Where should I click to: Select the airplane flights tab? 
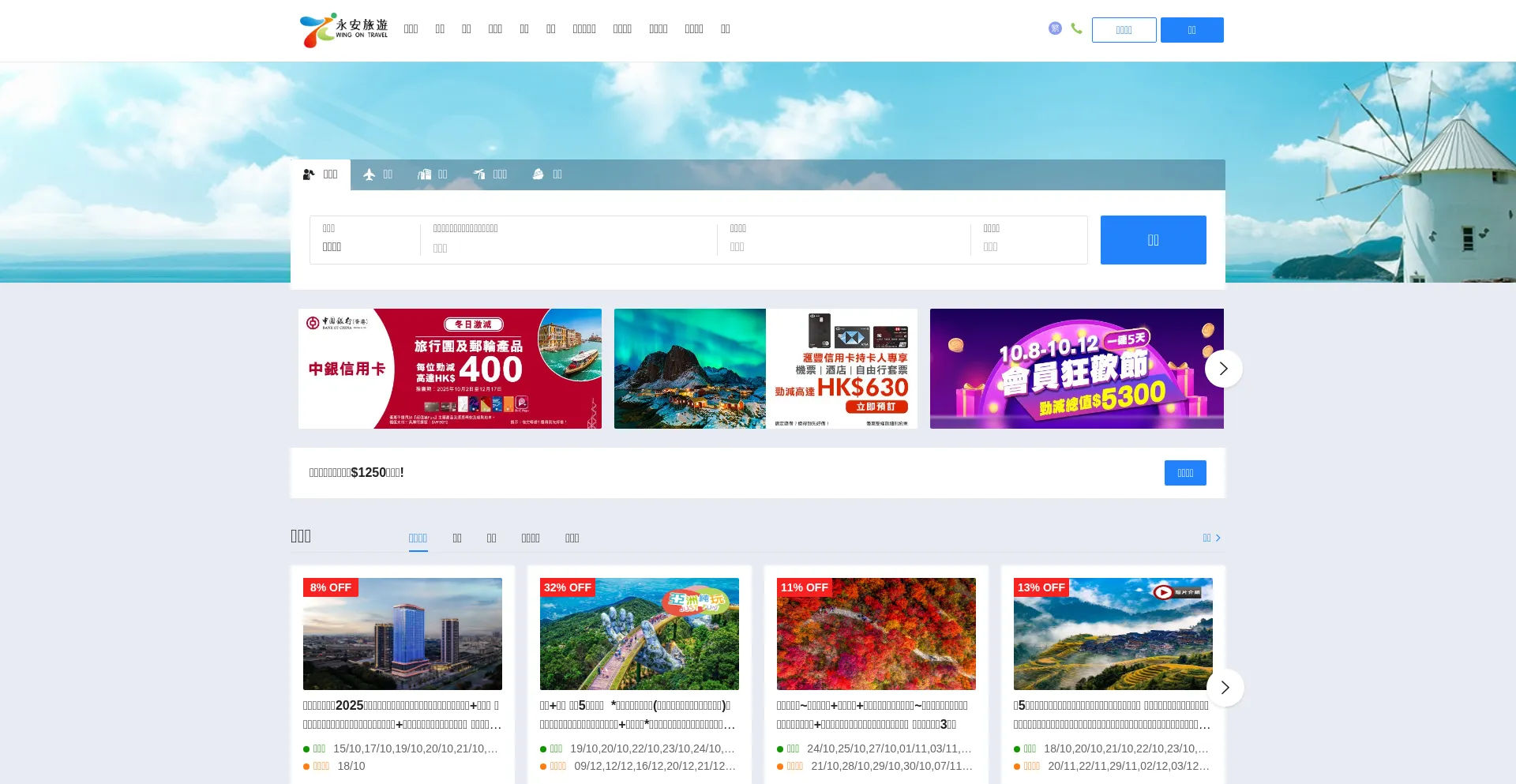[x=377, y=174]
